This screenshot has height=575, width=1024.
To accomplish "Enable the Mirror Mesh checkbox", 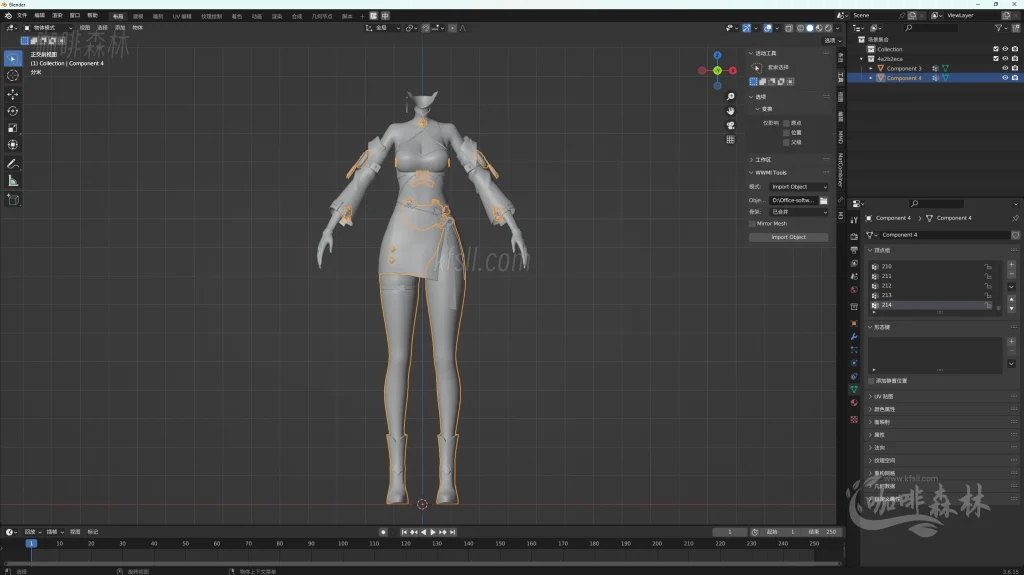I will click(752, 223).
